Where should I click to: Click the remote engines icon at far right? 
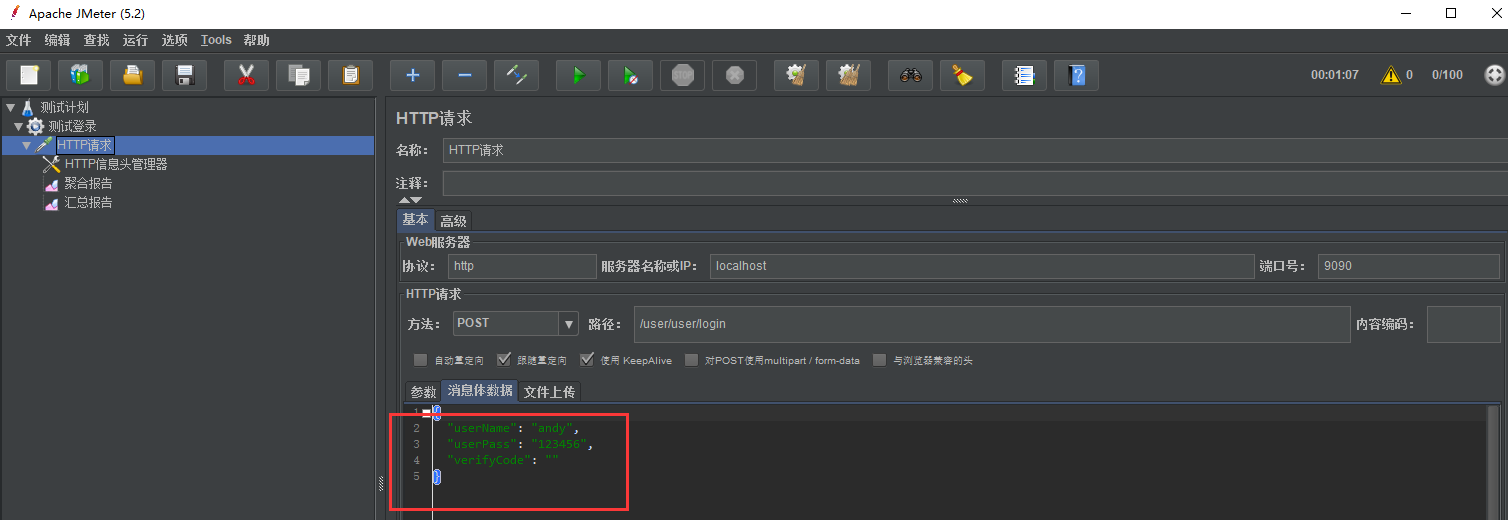[x=1494, y=75]
